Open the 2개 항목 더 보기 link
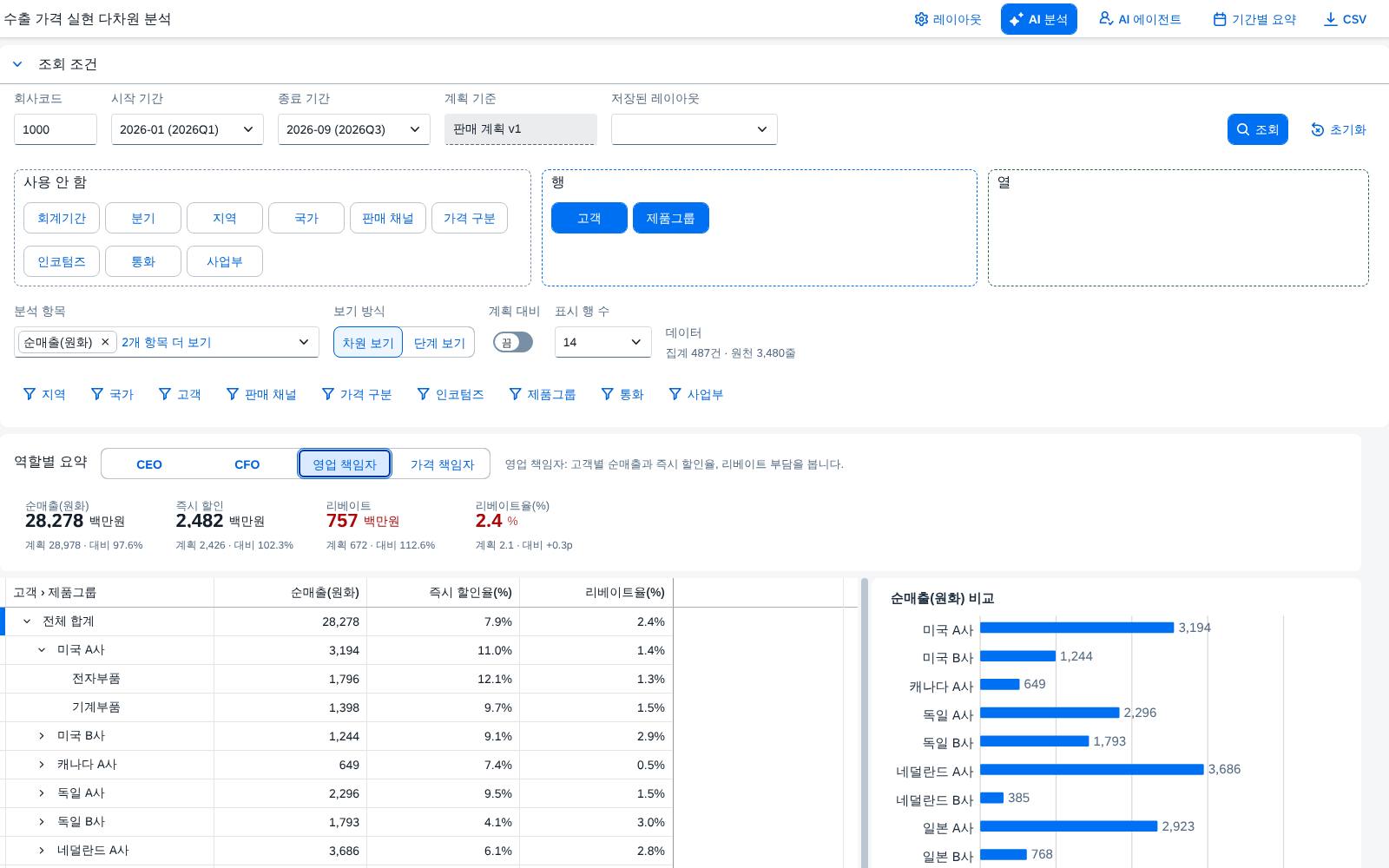The image size is (1389, 868). click(167, 342)
